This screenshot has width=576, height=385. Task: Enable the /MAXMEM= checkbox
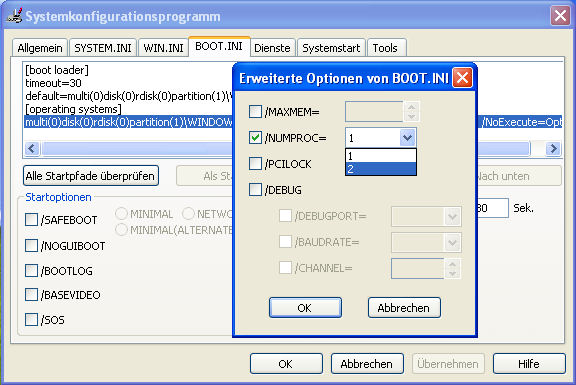pyautogui.click(x=255, y=112)
